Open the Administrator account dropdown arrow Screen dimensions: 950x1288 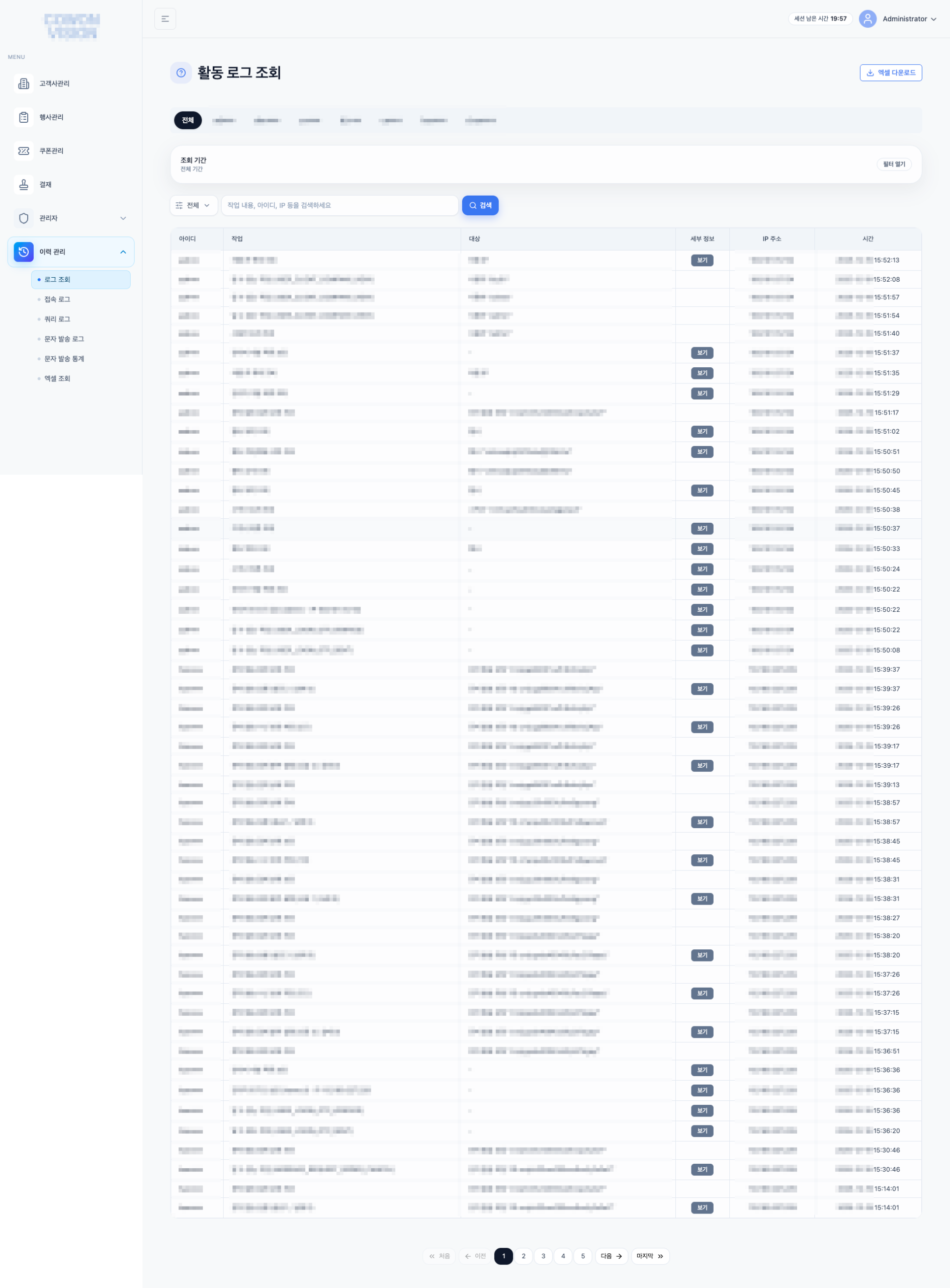[933, 19]
